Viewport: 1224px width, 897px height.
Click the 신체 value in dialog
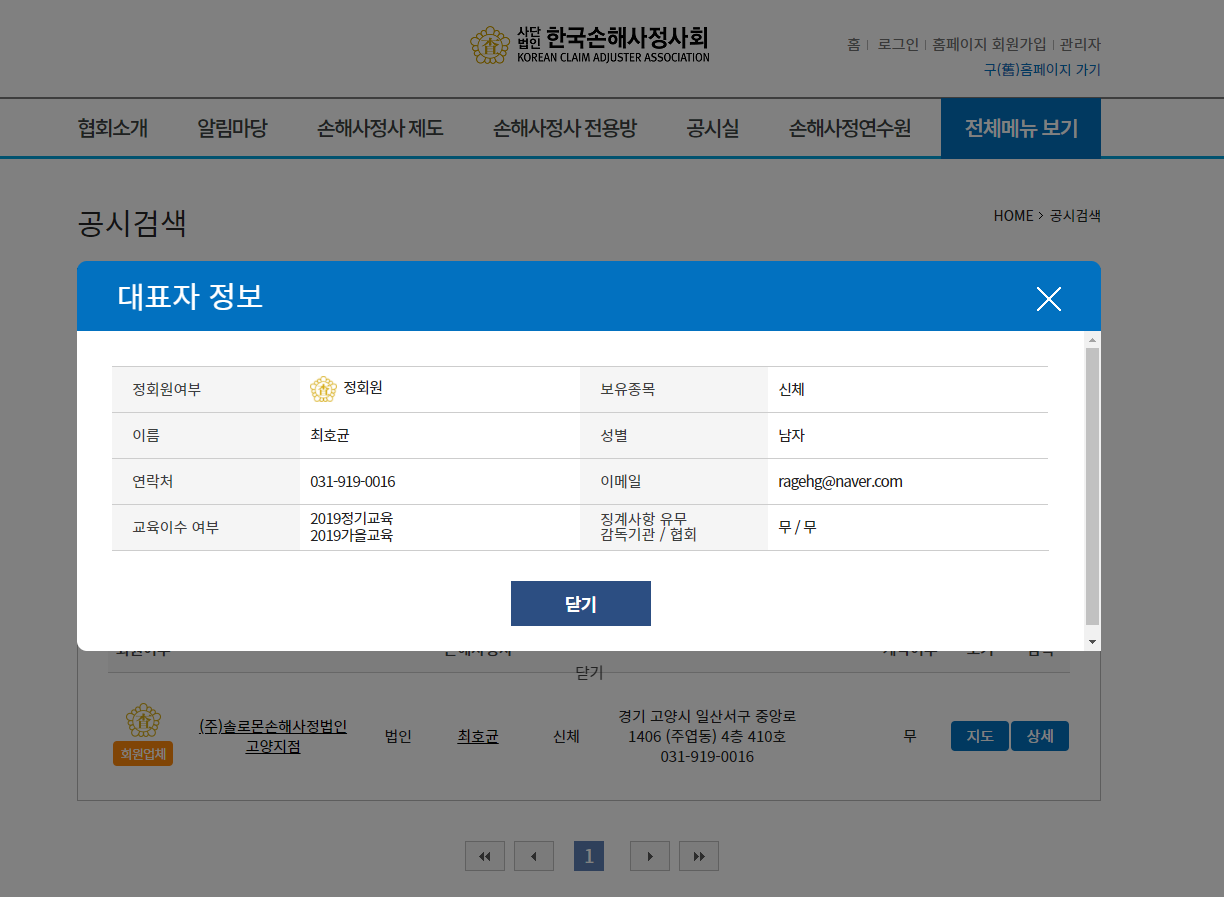pos(791,389)
